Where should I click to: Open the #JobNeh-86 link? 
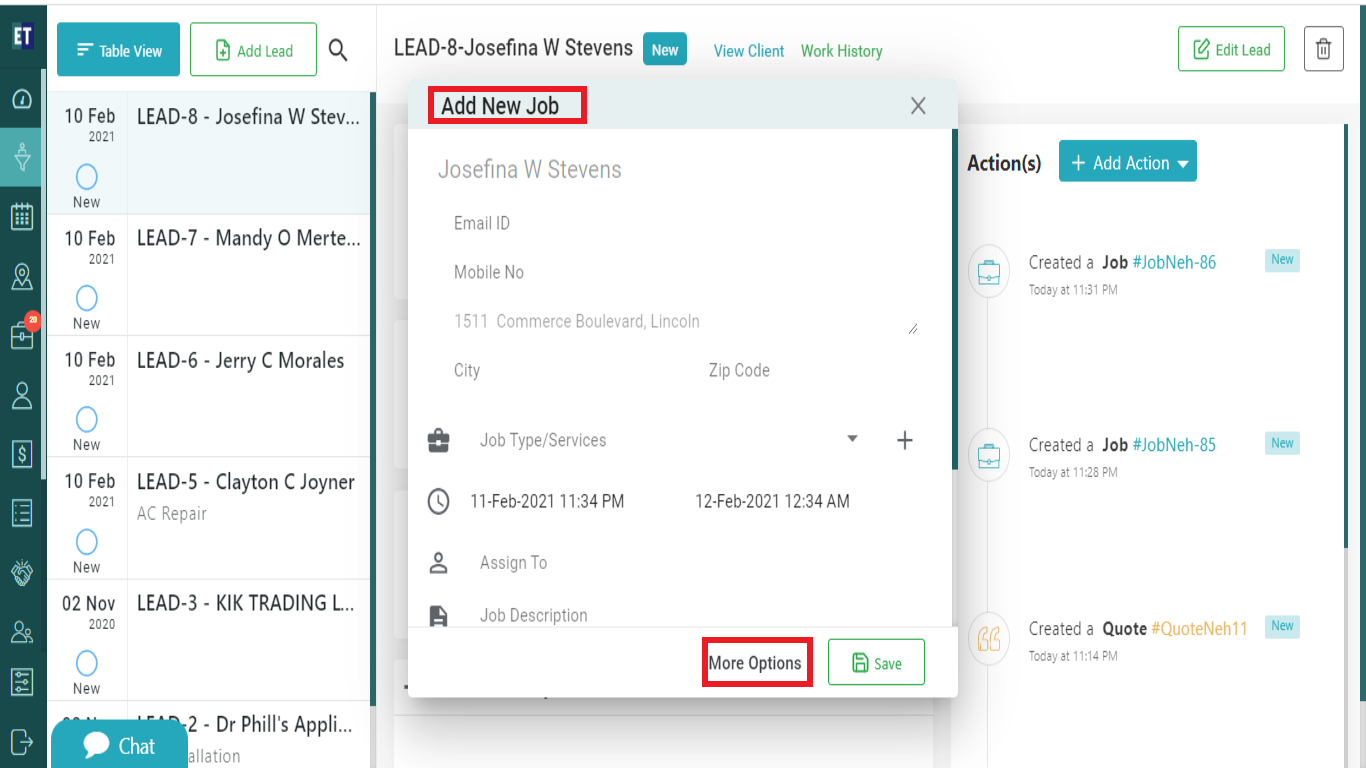(x=1174, y=263)
